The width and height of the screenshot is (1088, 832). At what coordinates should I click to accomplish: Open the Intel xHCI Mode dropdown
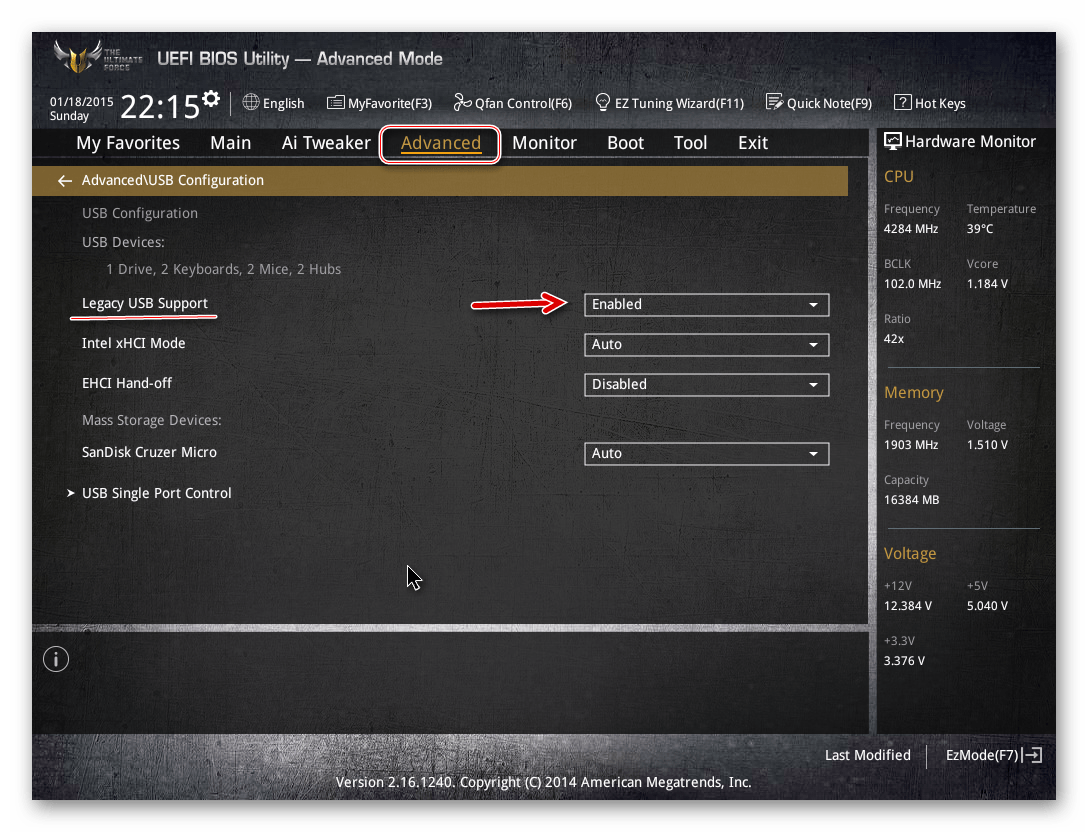(706, 344)
